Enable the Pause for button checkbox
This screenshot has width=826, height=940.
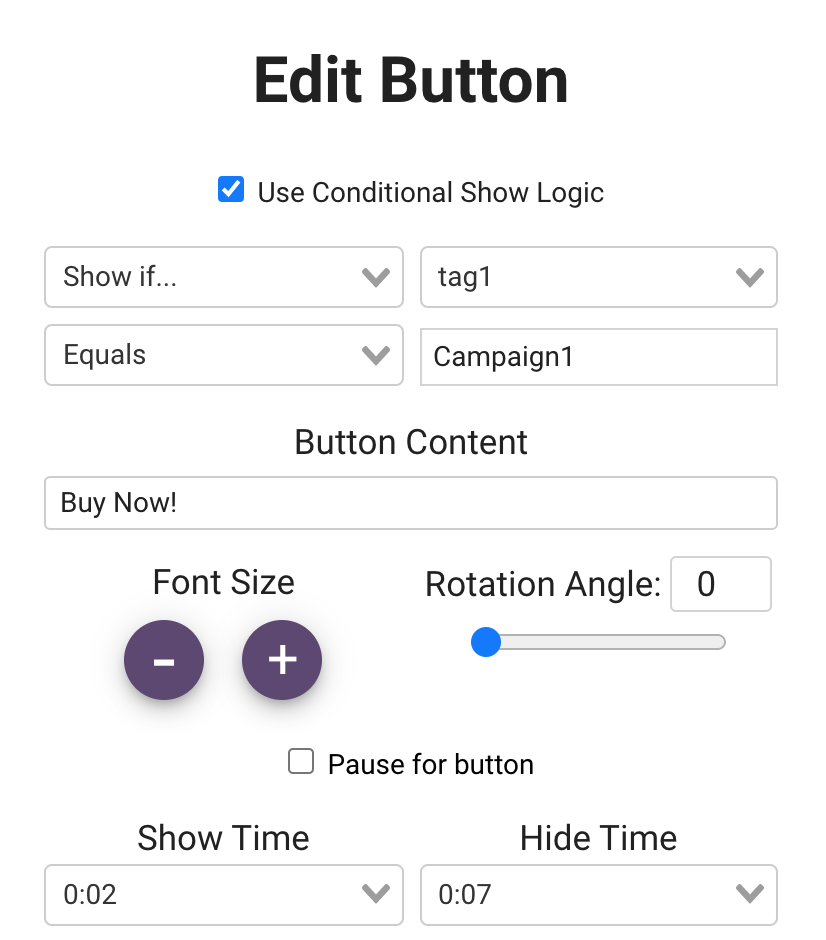tap(301, 762)
